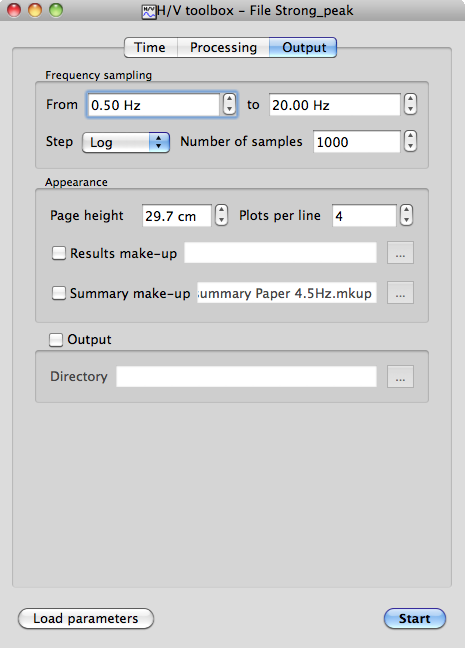Switch to the Time tab
The height and width of the screenshot is (648, 465).
click(150, 48)
